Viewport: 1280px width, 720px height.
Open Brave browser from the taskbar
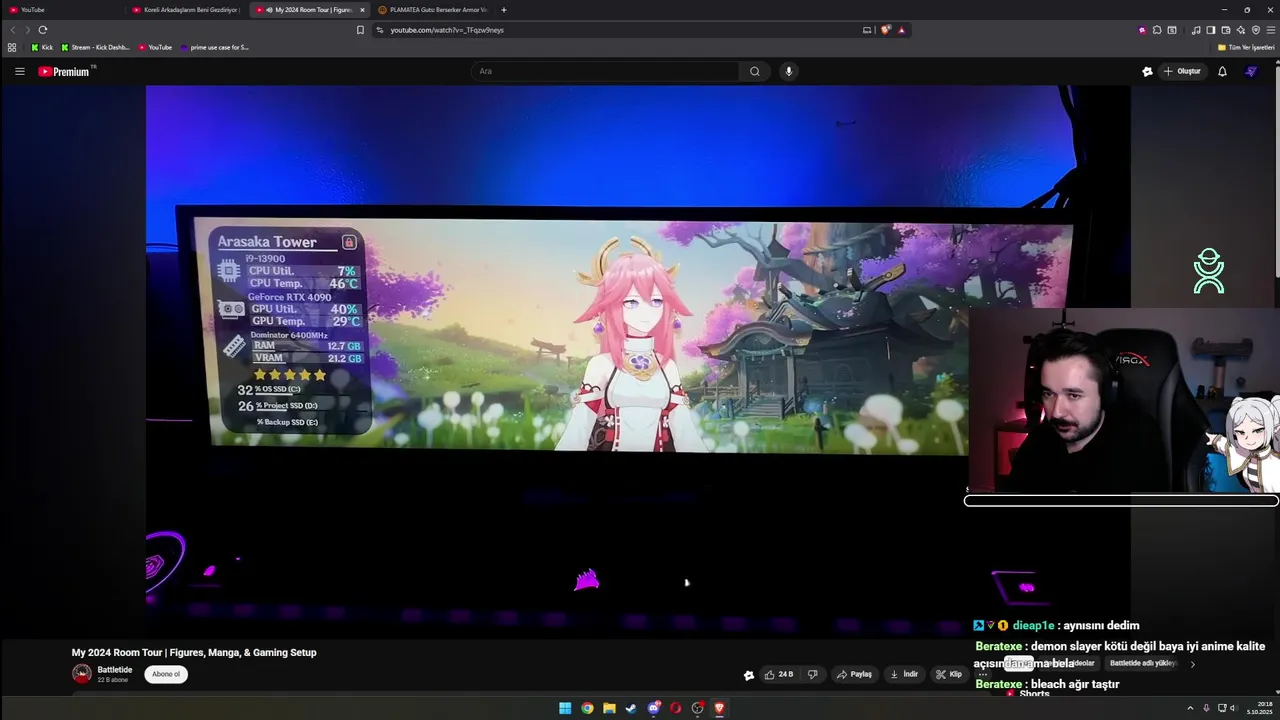(719, 708)
